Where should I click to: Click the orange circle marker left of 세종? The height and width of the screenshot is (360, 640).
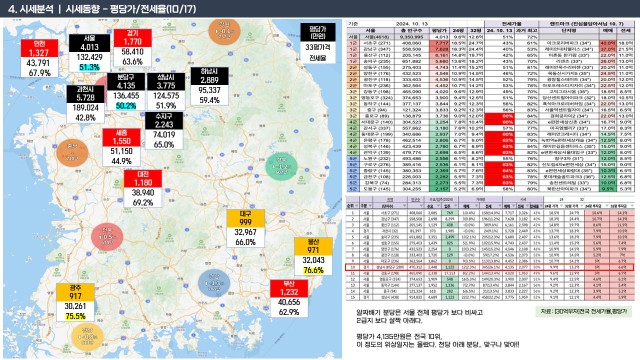pos(72,153)
